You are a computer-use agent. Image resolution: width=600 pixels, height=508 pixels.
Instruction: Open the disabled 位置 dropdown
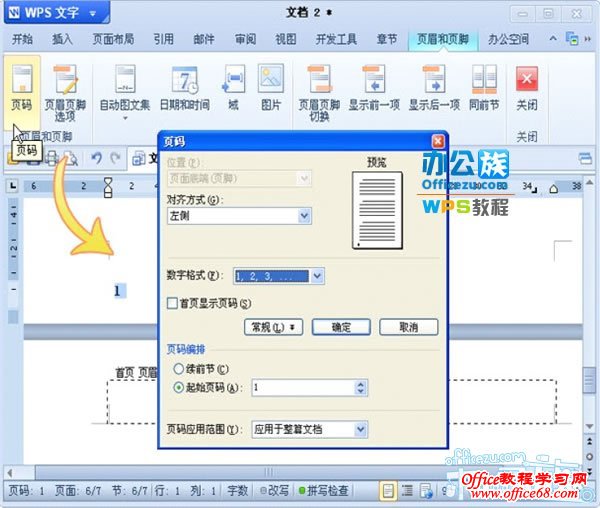coord(240,178)
